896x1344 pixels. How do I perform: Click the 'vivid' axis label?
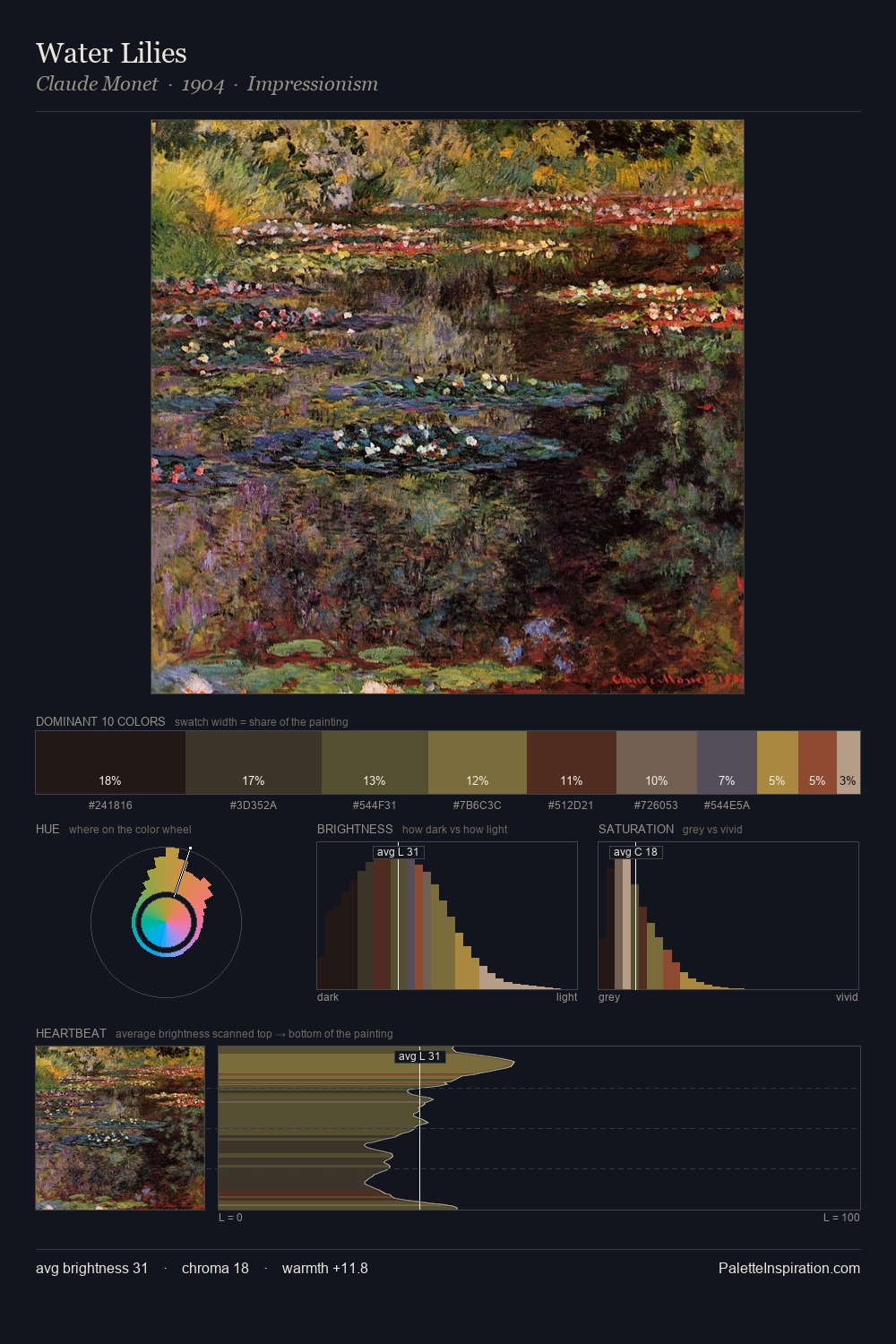click(847, 997)
